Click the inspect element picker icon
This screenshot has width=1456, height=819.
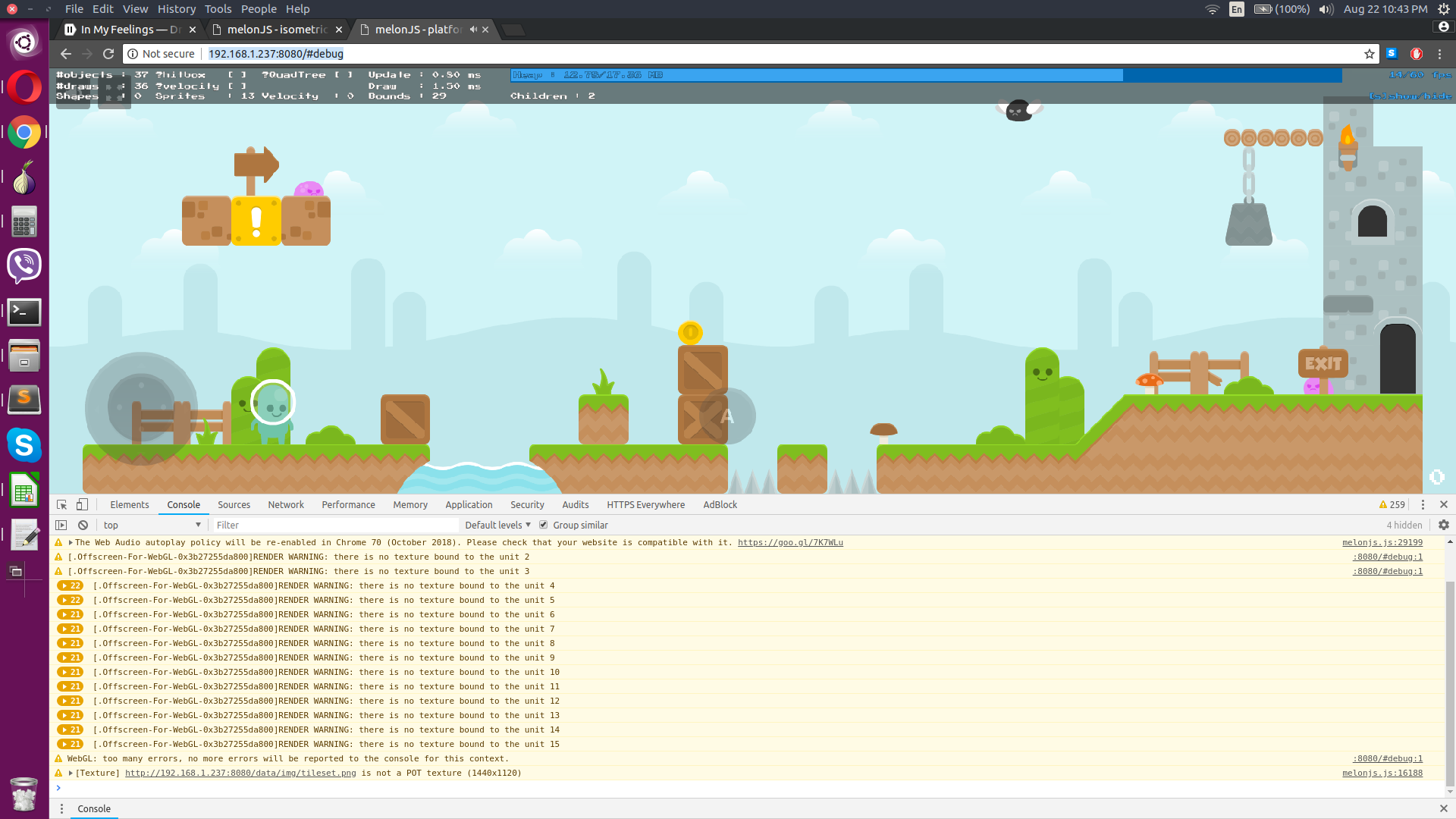point(62,504)
